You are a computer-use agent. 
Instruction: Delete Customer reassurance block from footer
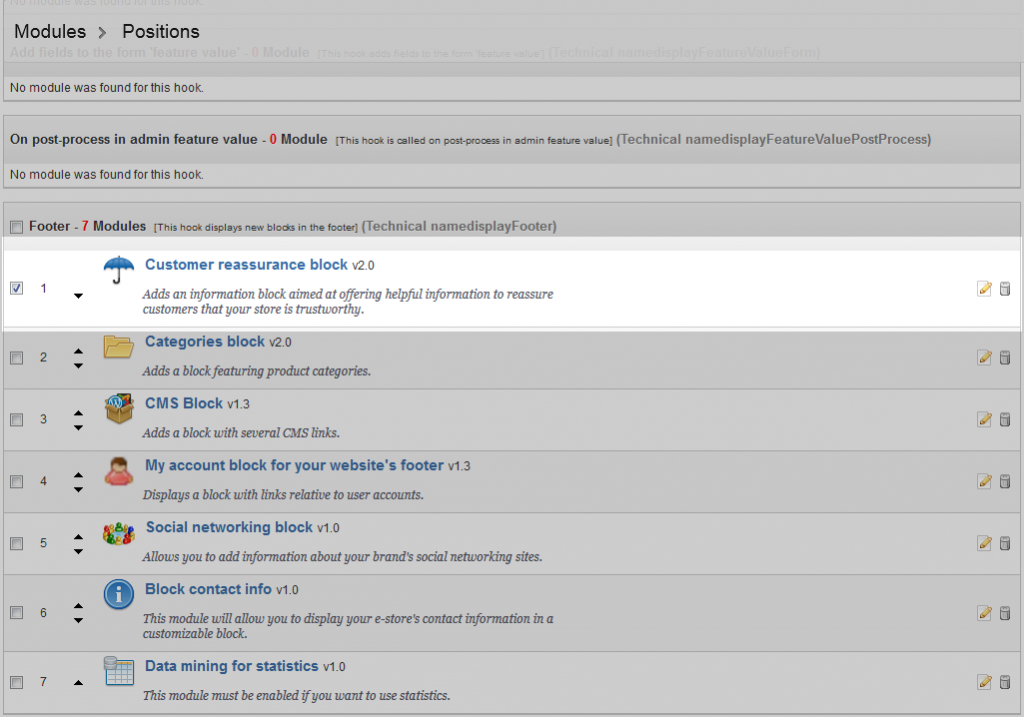1005,289
